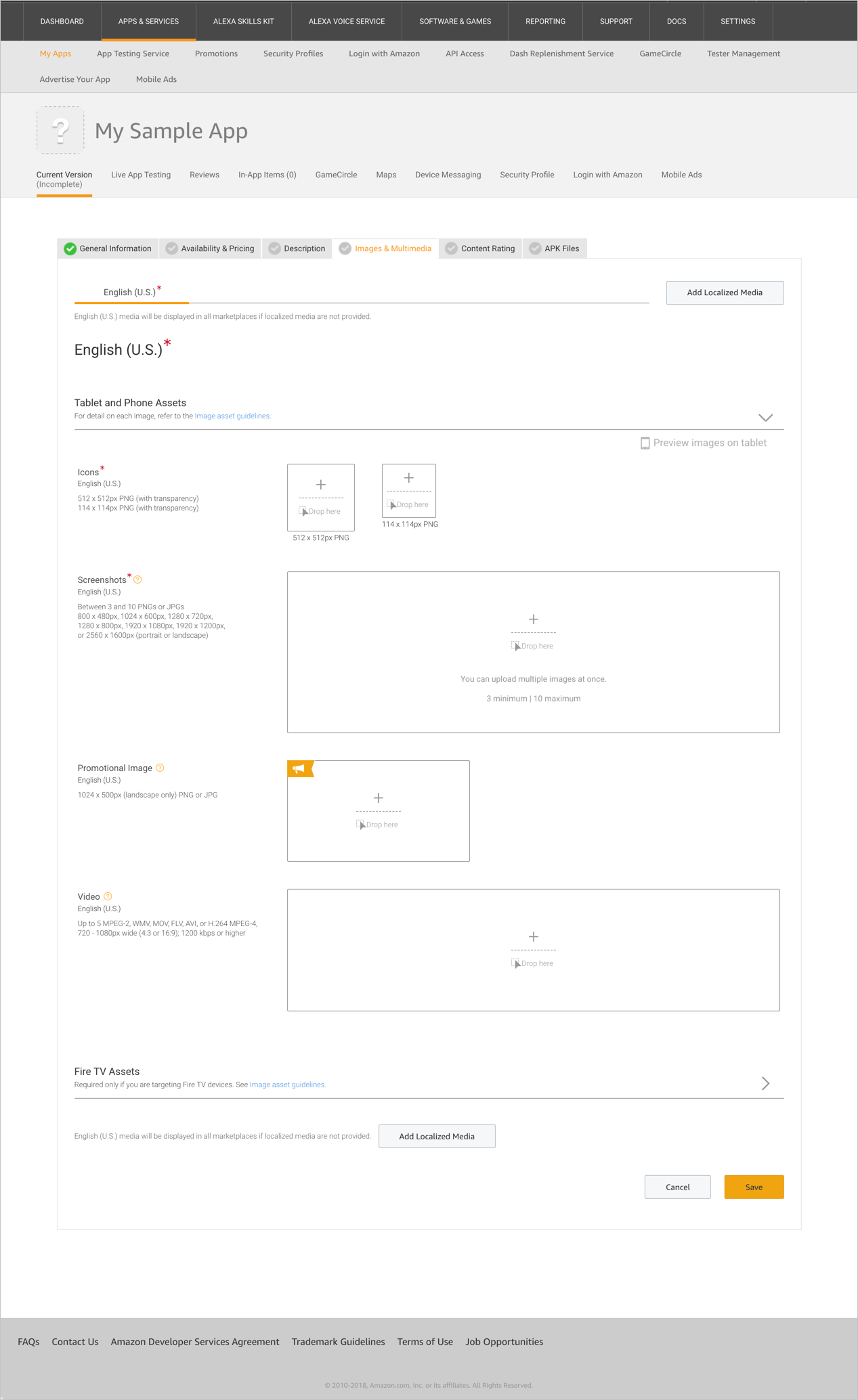
Task: Click the bottom Add Localized Media button
Action: [x=437, y=1136]
